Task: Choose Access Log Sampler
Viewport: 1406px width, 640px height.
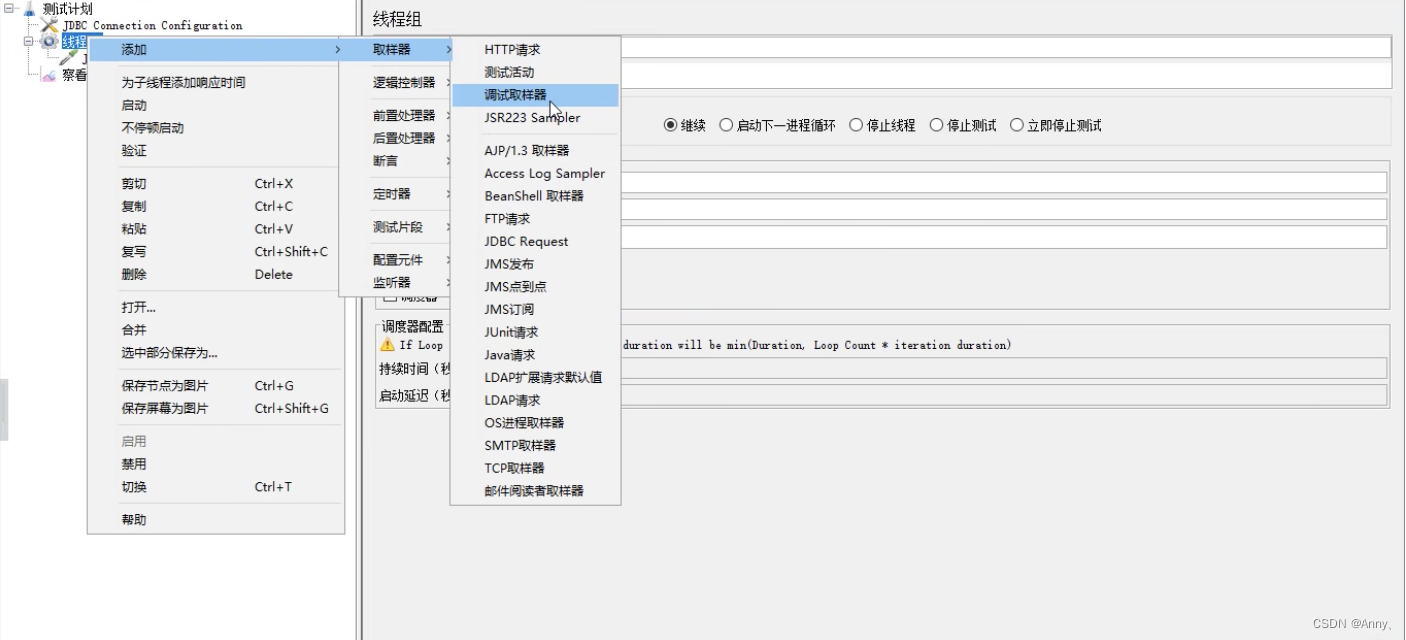Action: 535,173
